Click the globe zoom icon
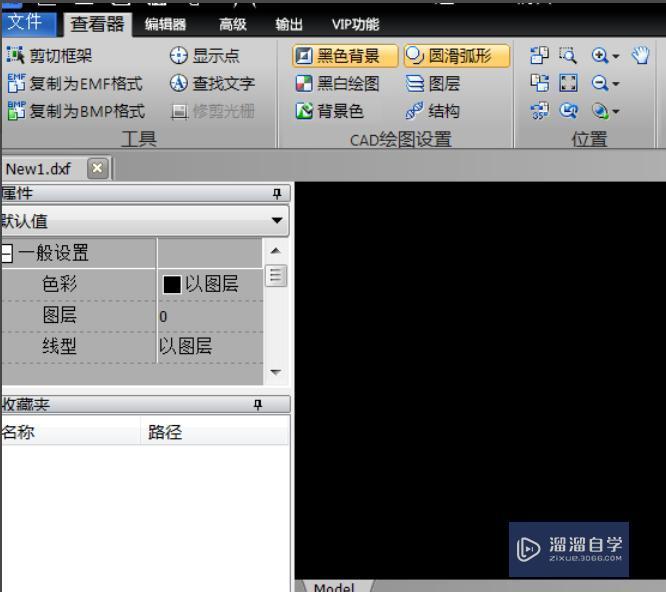This screenshot has height=592, width=666. pos(599,111)
